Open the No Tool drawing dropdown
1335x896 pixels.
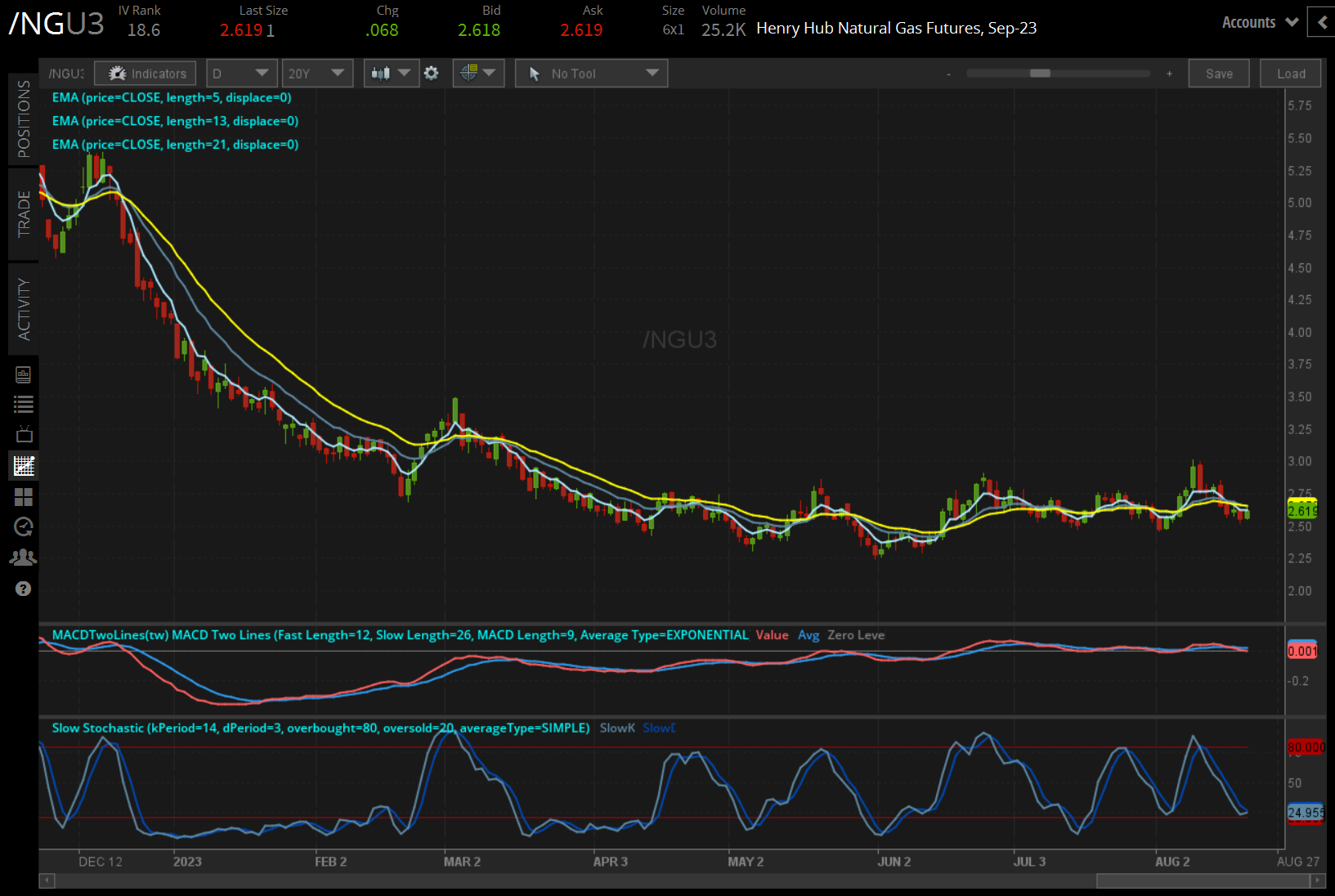coord(591,74)
